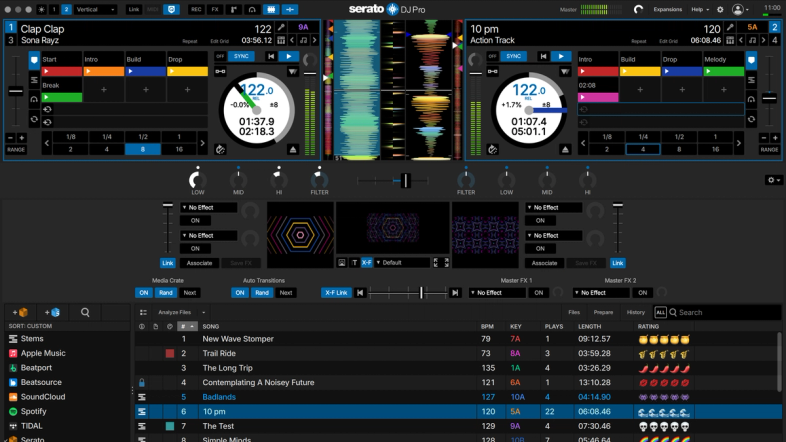Open Spotify in the library sidebar
The width and height of the screenshot is (786, 442).
tap(33, 411)
